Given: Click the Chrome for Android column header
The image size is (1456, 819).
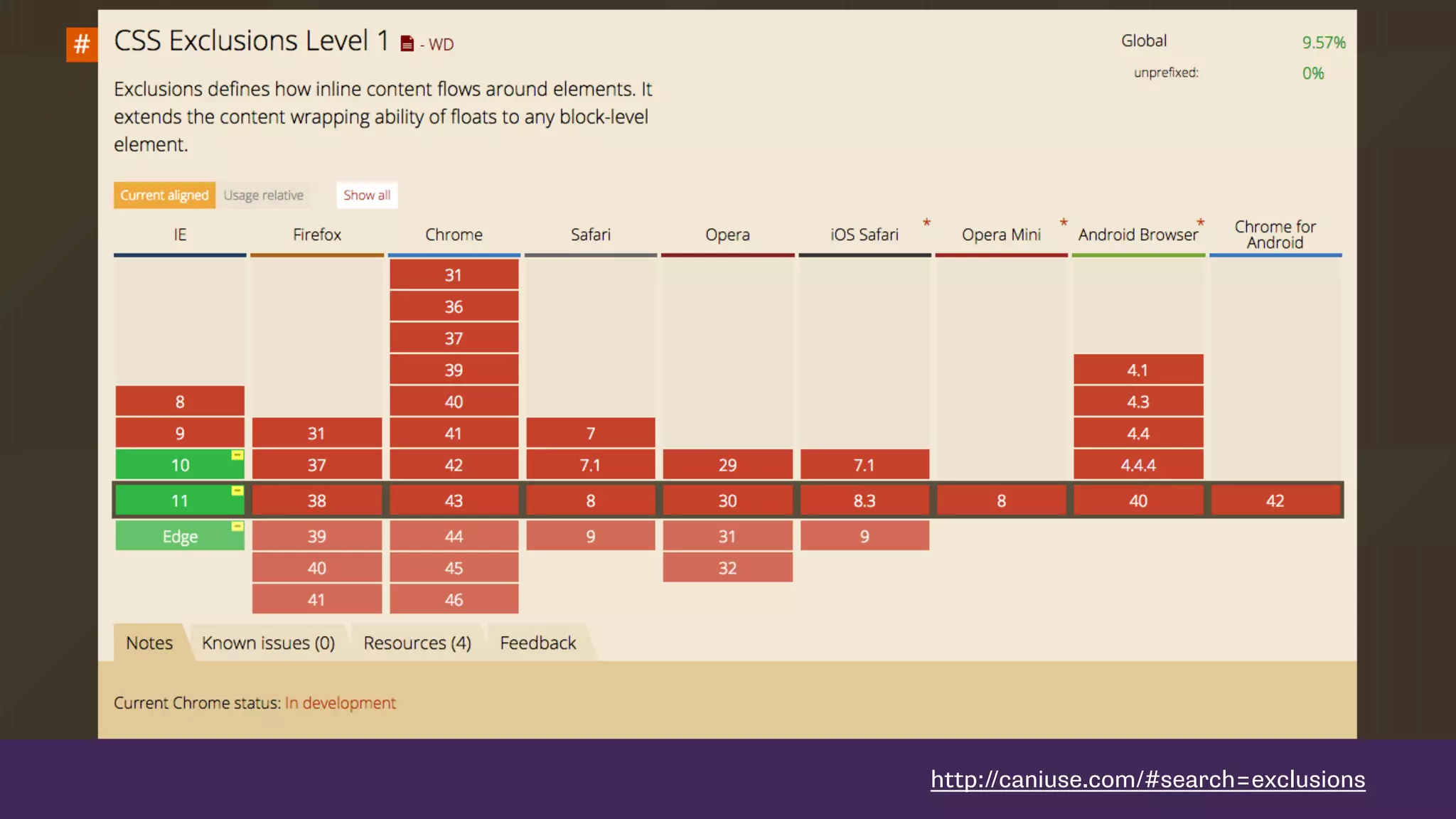Looking at the screenshot, I should (1275, 235).
